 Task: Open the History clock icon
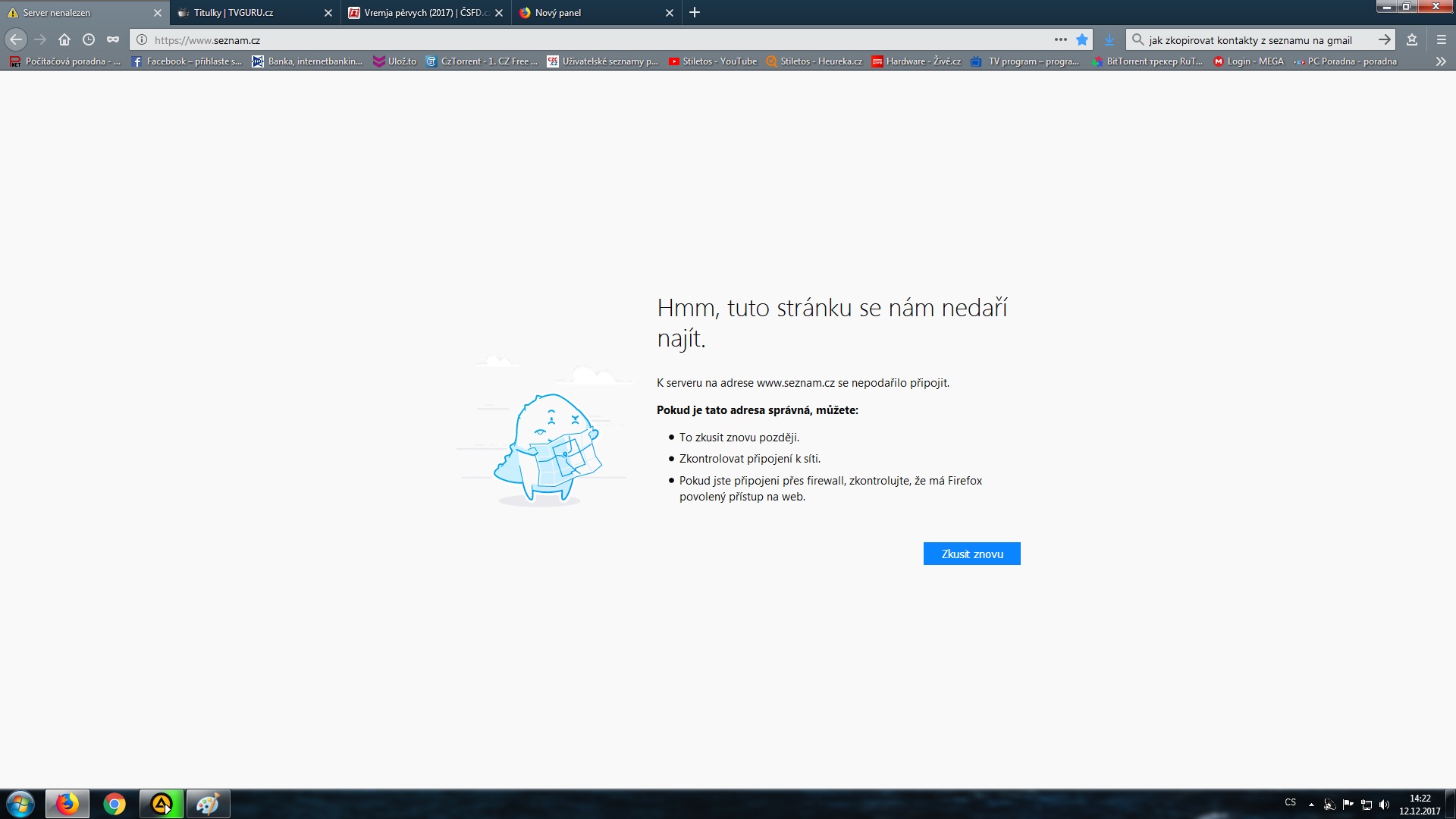pos(89,40)
